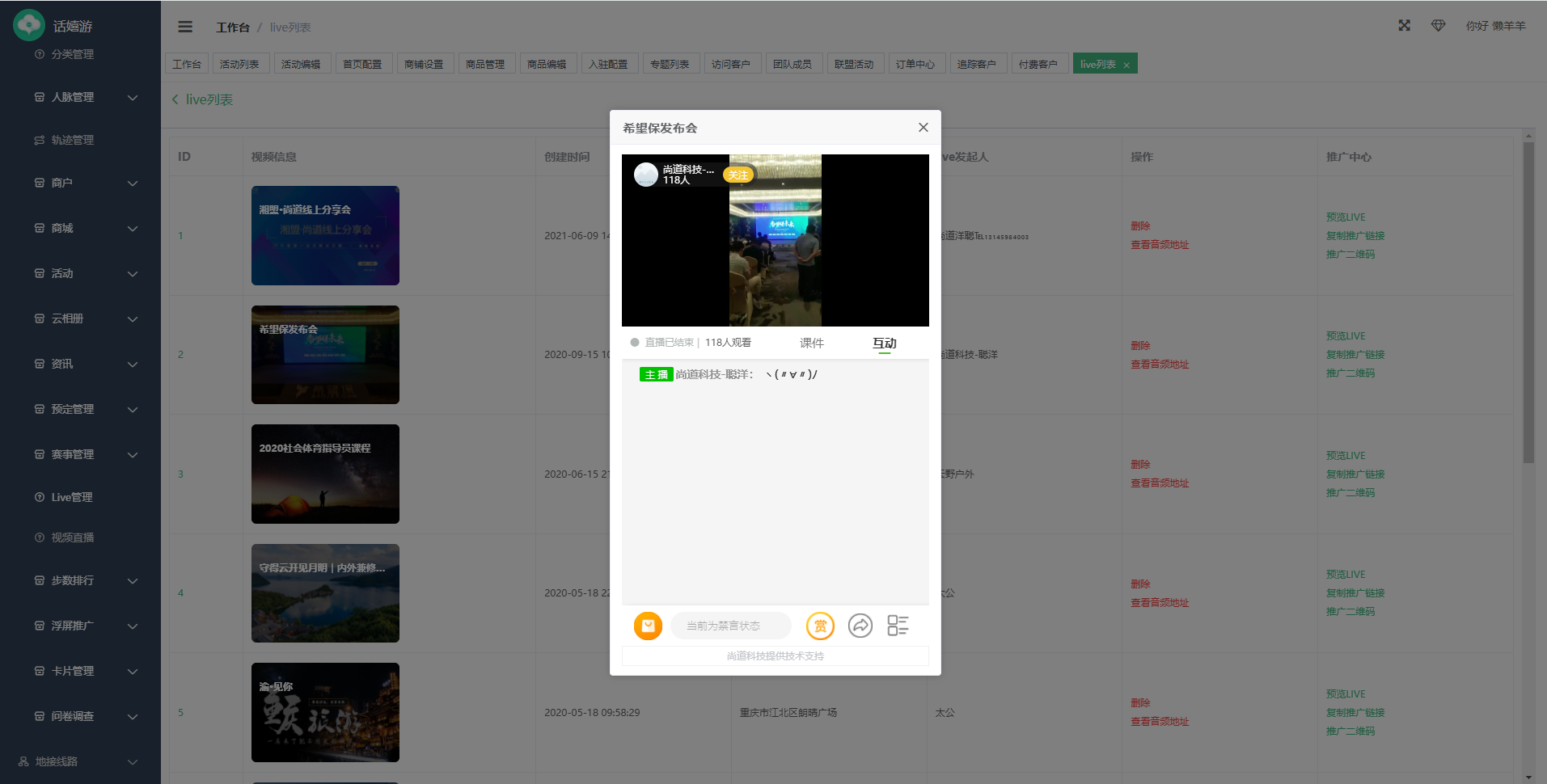Open 湘盟·尚道线上分享会 video thumbnail
1547x784 pixels.
point(325,235)
